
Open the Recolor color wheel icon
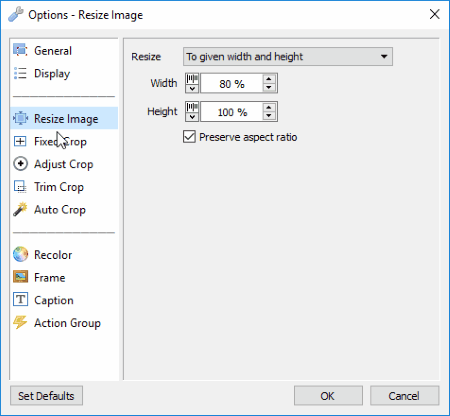tap(20, 254)
